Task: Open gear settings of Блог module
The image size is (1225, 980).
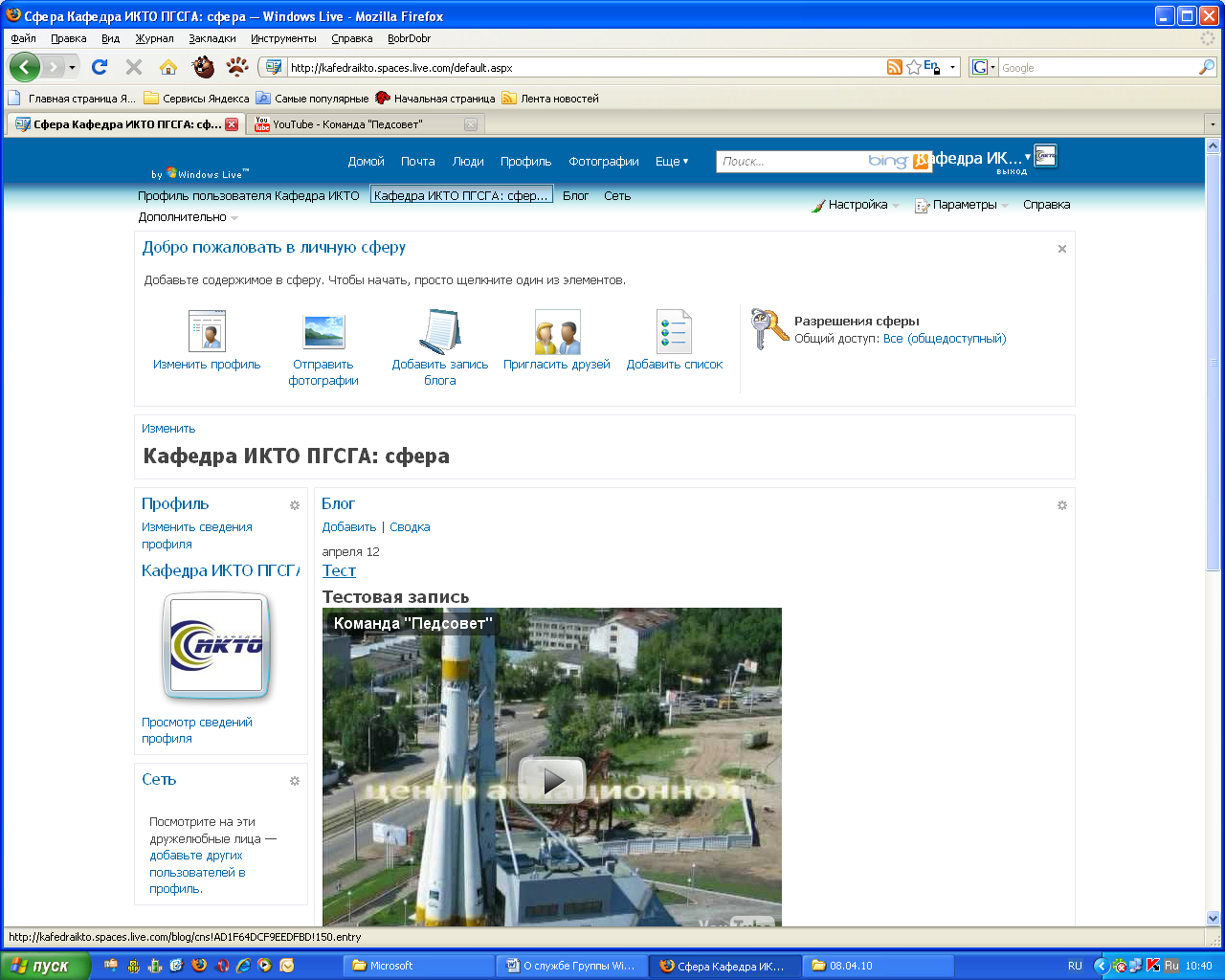Action: 1062,505
